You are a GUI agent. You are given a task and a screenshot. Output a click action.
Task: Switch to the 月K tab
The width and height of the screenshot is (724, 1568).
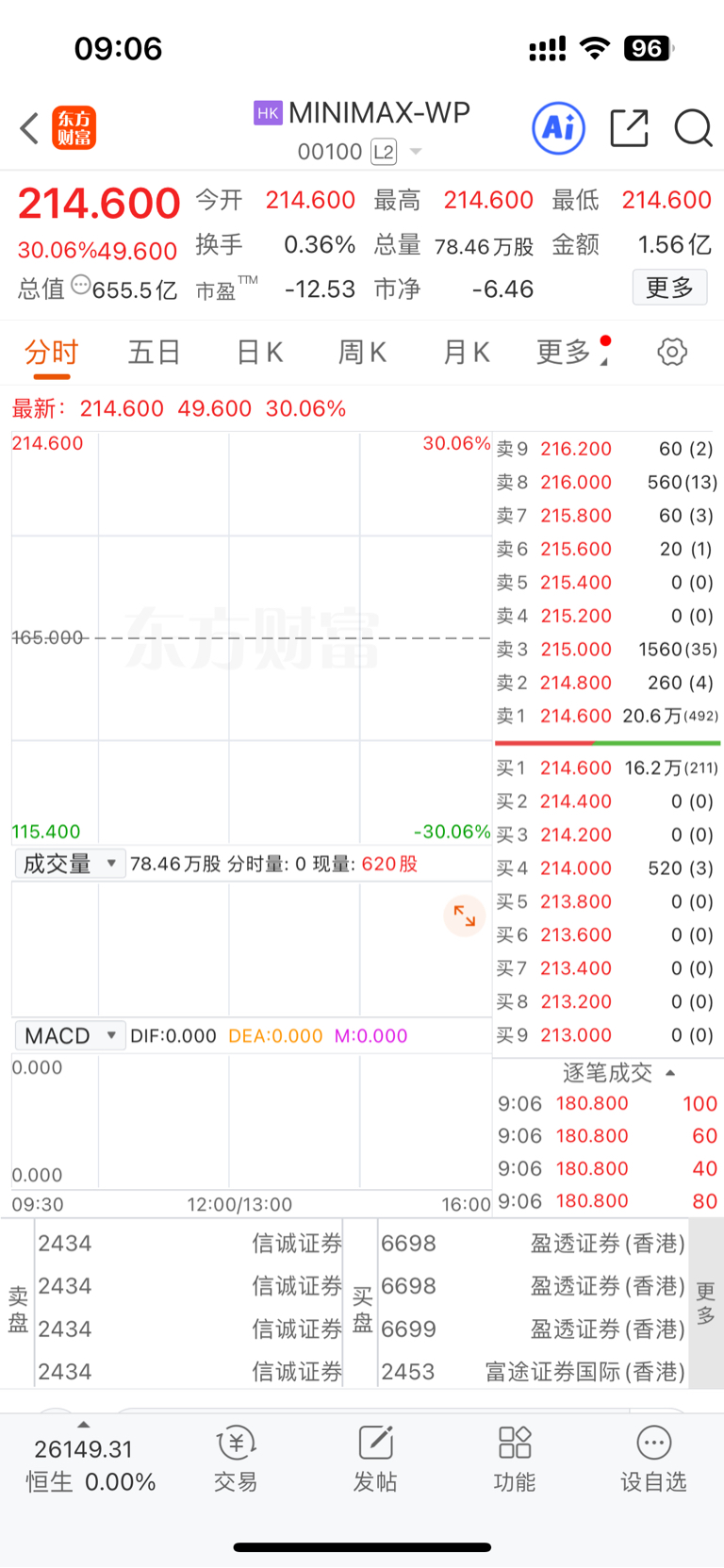coord(467,353)
